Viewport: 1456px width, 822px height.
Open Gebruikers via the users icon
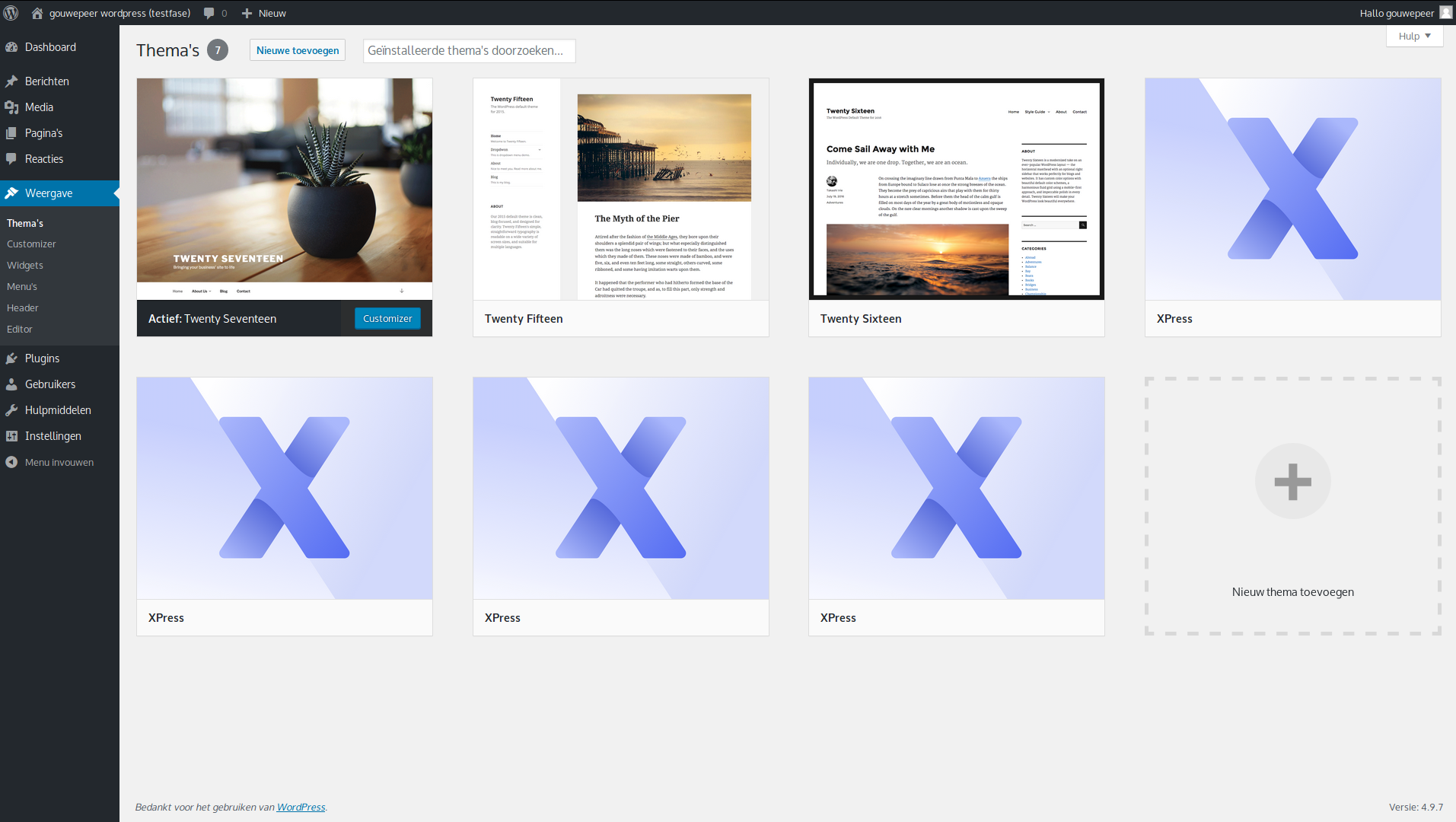click(x=11, y=384)
